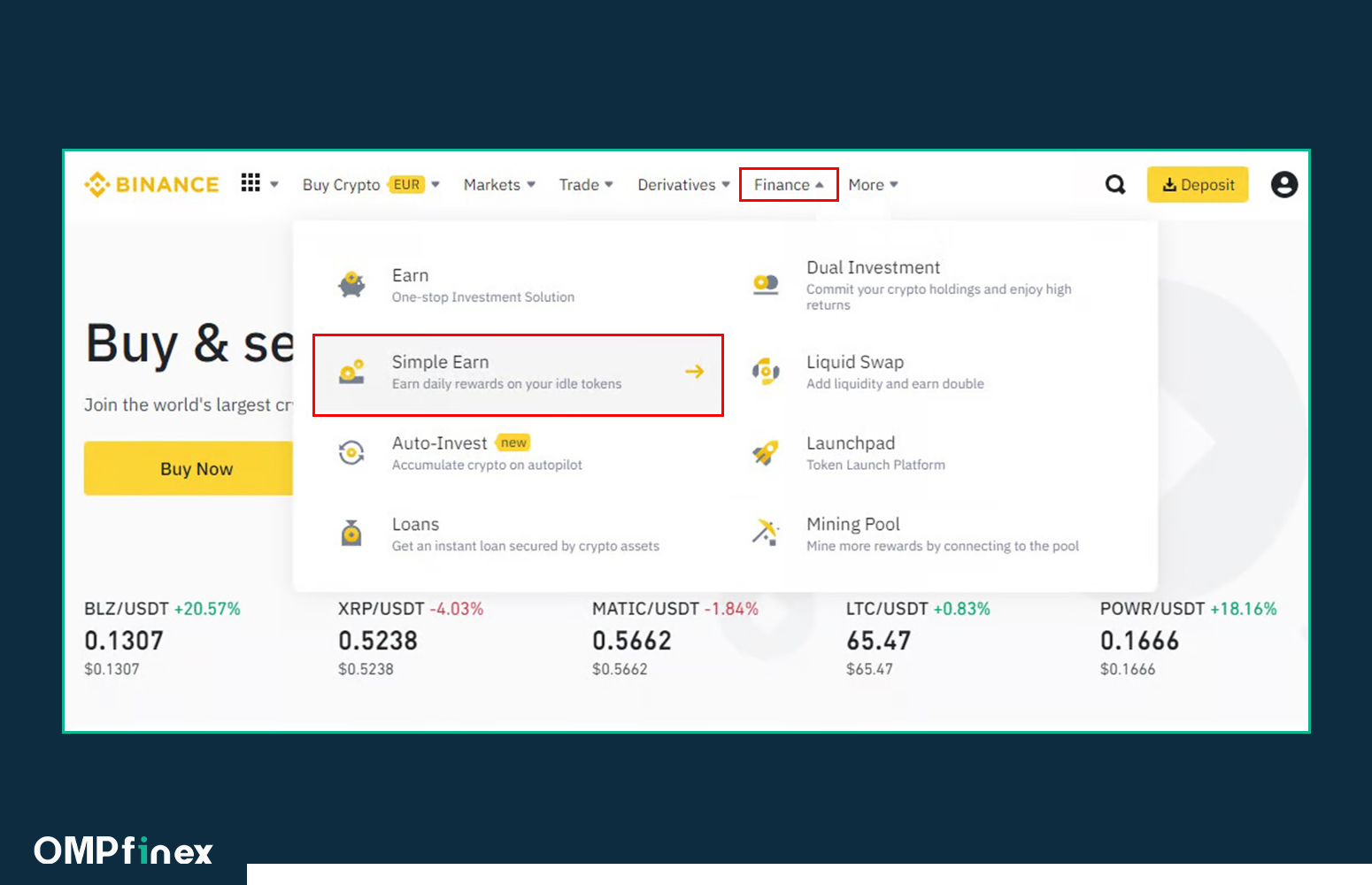Viewport: 1372px width, 885px height.
Task: Click the Binance logo
Action: [x=151, y=184]
